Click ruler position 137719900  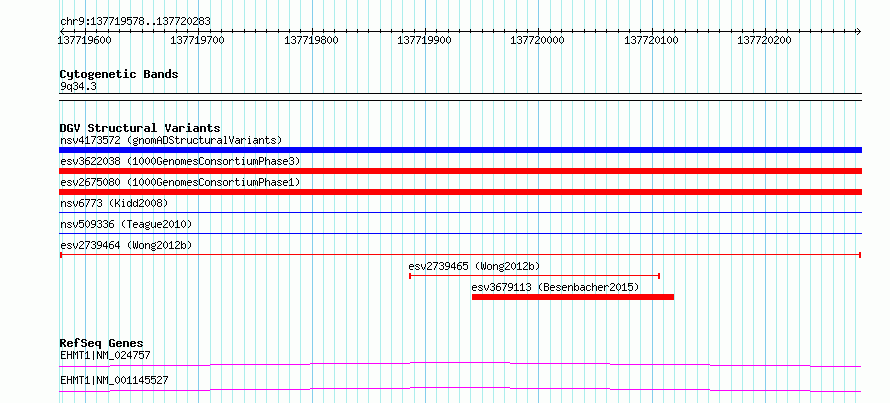[x=425, y=40]
